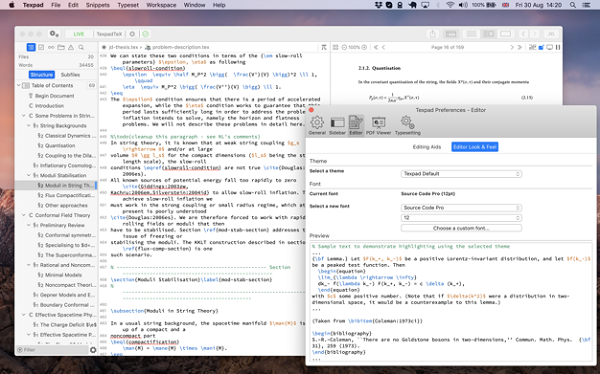Navigate back with toolbar left chevron
The height and width of the screenshot is (374, 600).
tap(523, 34)
